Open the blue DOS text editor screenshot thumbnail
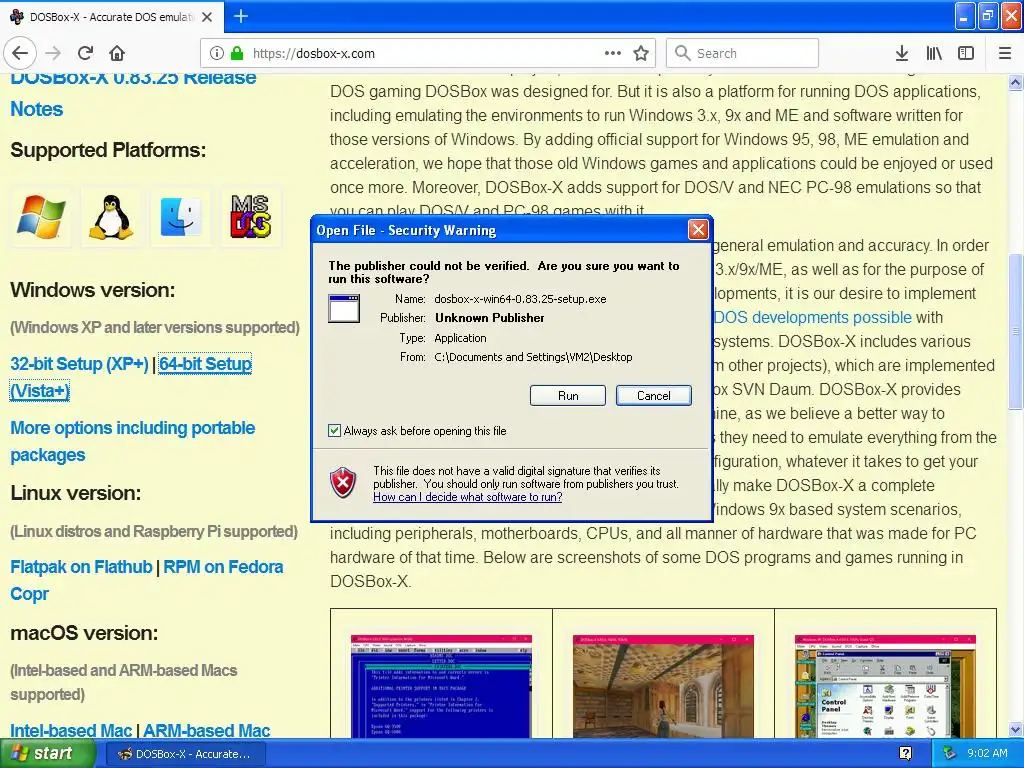The height and width of the screenshot is (768, 1024). 441,686
